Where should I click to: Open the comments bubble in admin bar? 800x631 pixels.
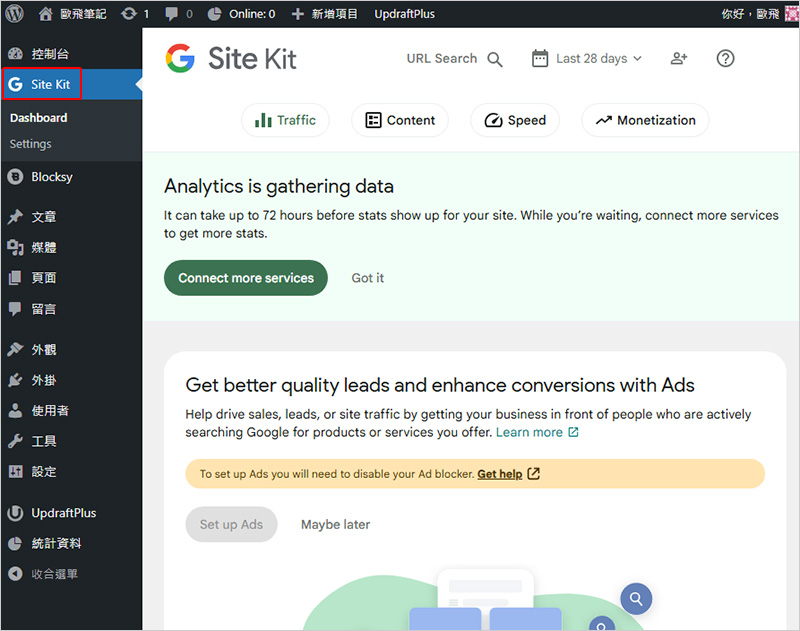(x=177, y=14)
